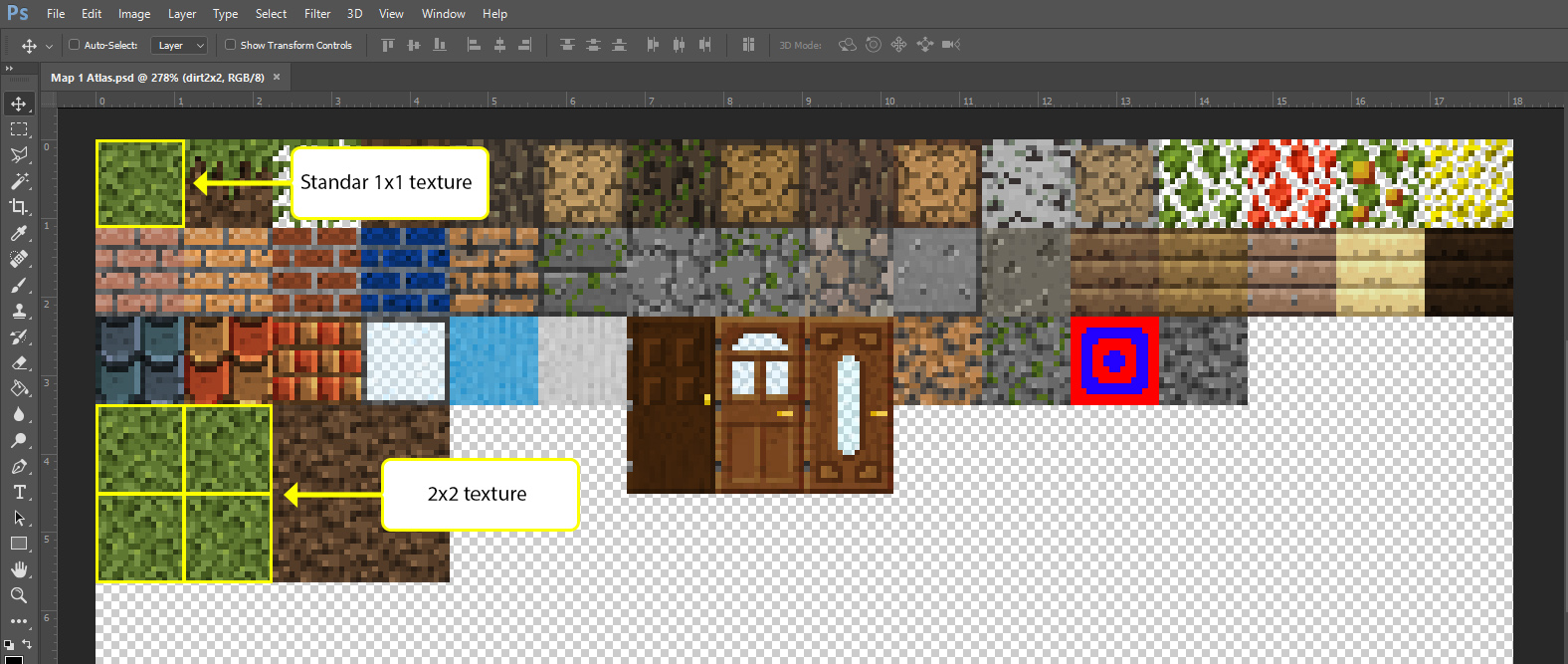Select the Horizontal Type tool
The width and height of the screenshot is (1568, 664).
pos(19,492)
